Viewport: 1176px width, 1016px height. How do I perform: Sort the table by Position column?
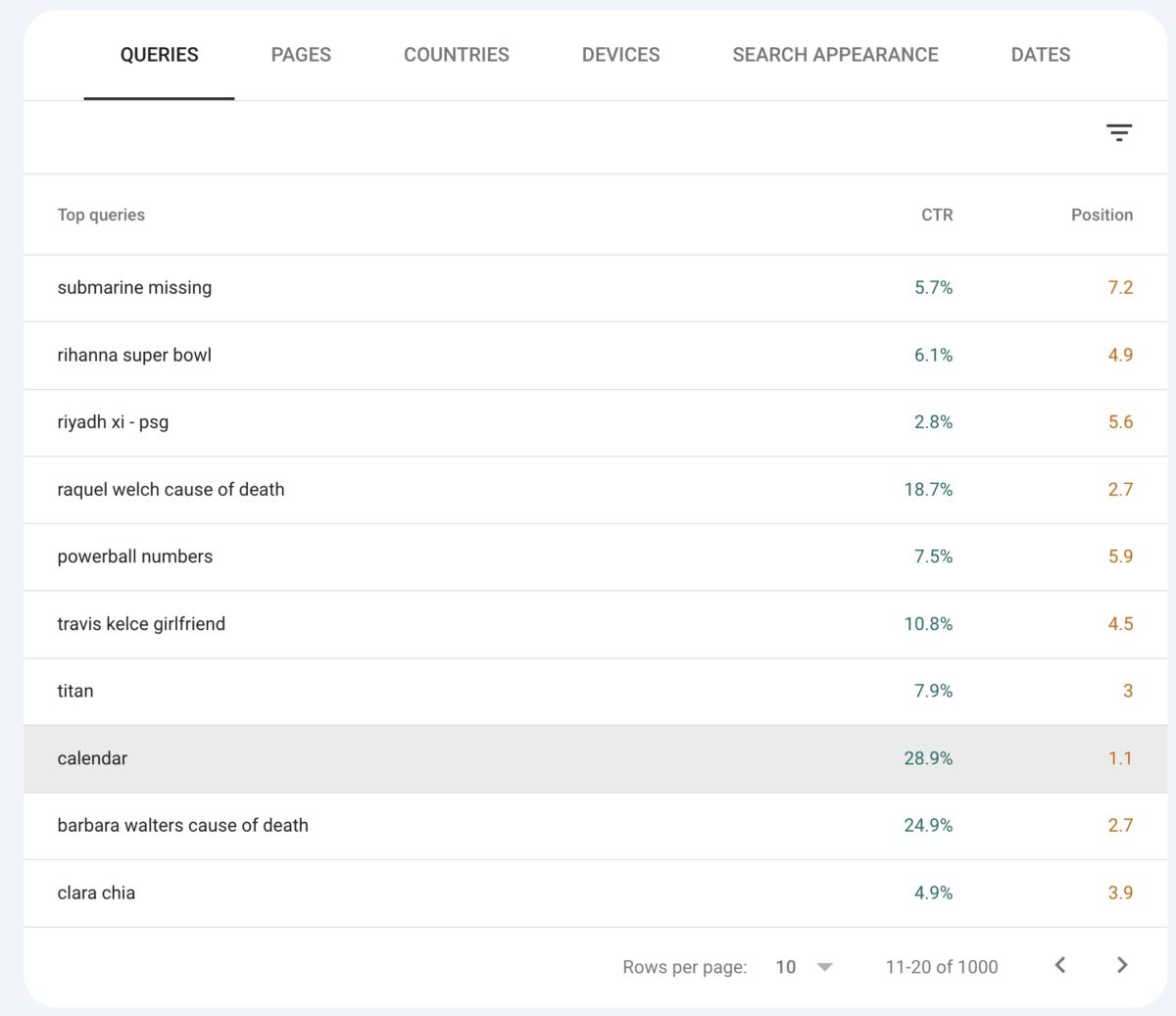point(1102,215)
